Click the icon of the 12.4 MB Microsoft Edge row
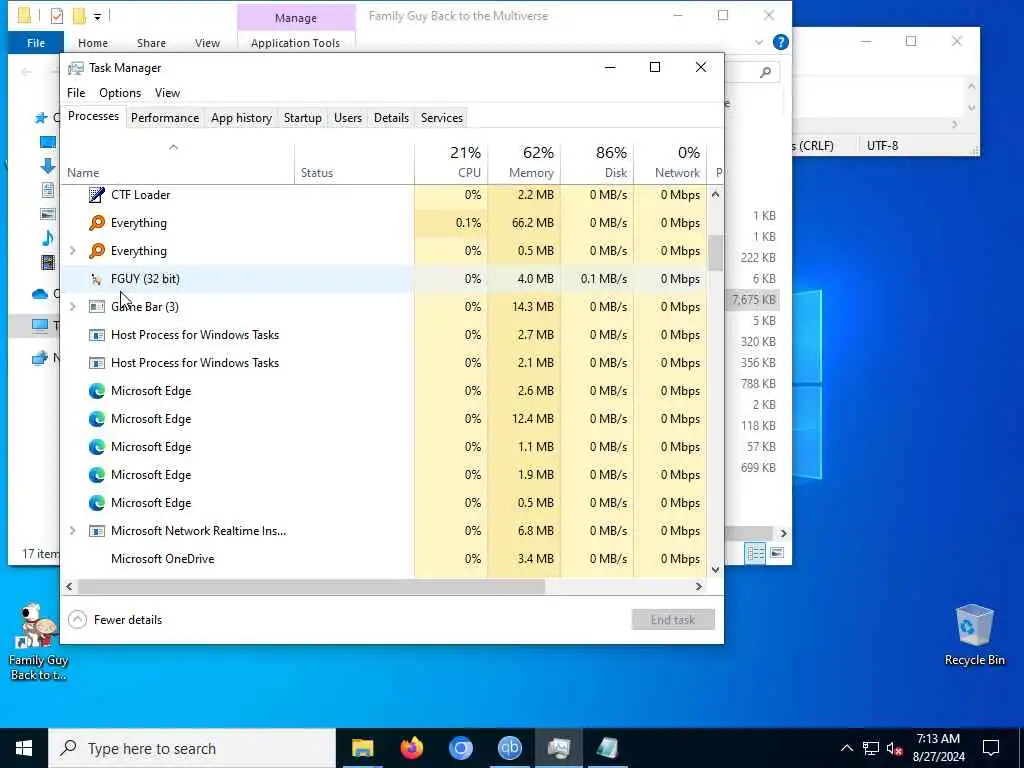The width and height of the screenshot is (1024, 768). tap(97, 419)
